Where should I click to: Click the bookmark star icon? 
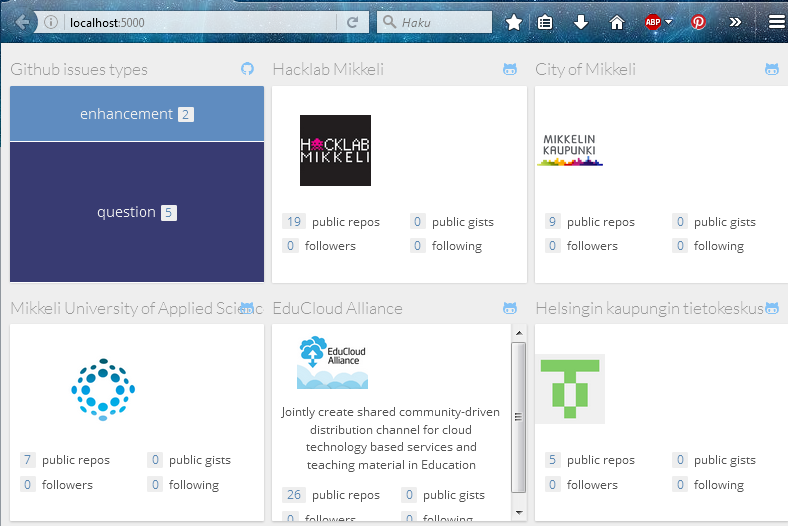click(x=514, y=23)
